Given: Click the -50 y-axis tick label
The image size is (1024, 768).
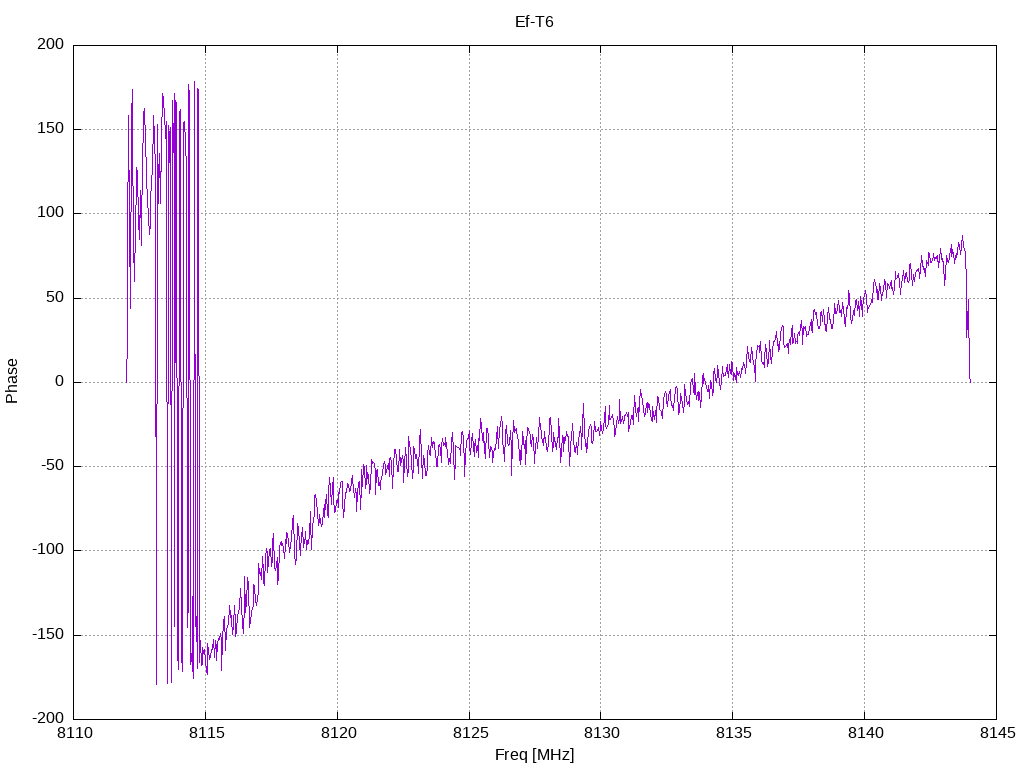Looking at the screenshot, I should click(53, 466).
